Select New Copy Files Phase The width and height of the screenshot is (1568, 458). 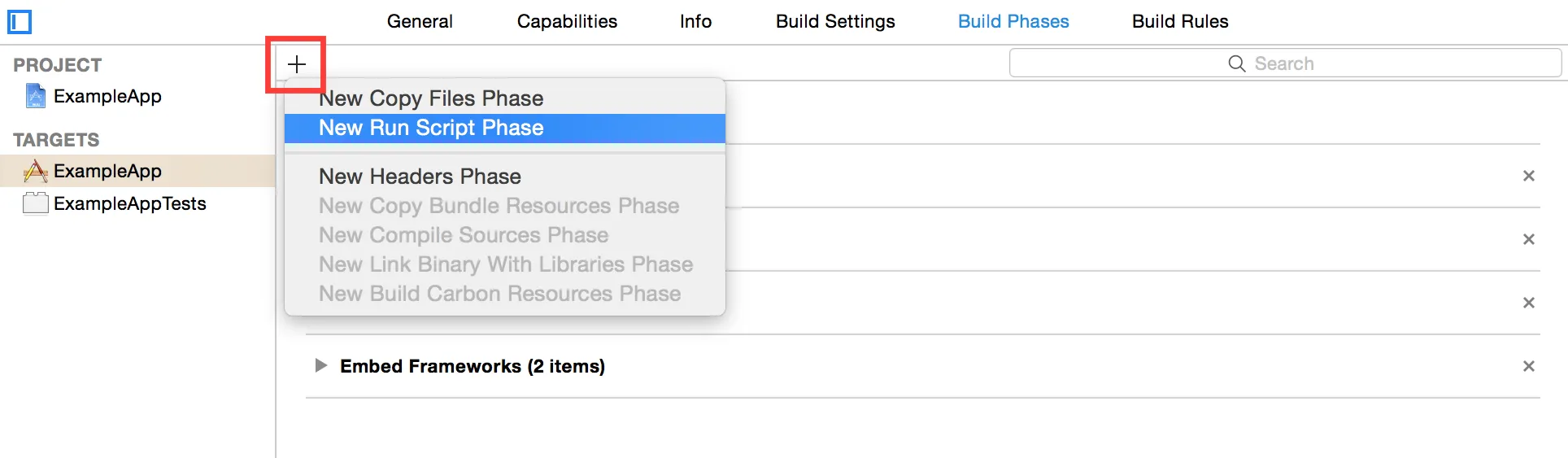pos(431,98)
